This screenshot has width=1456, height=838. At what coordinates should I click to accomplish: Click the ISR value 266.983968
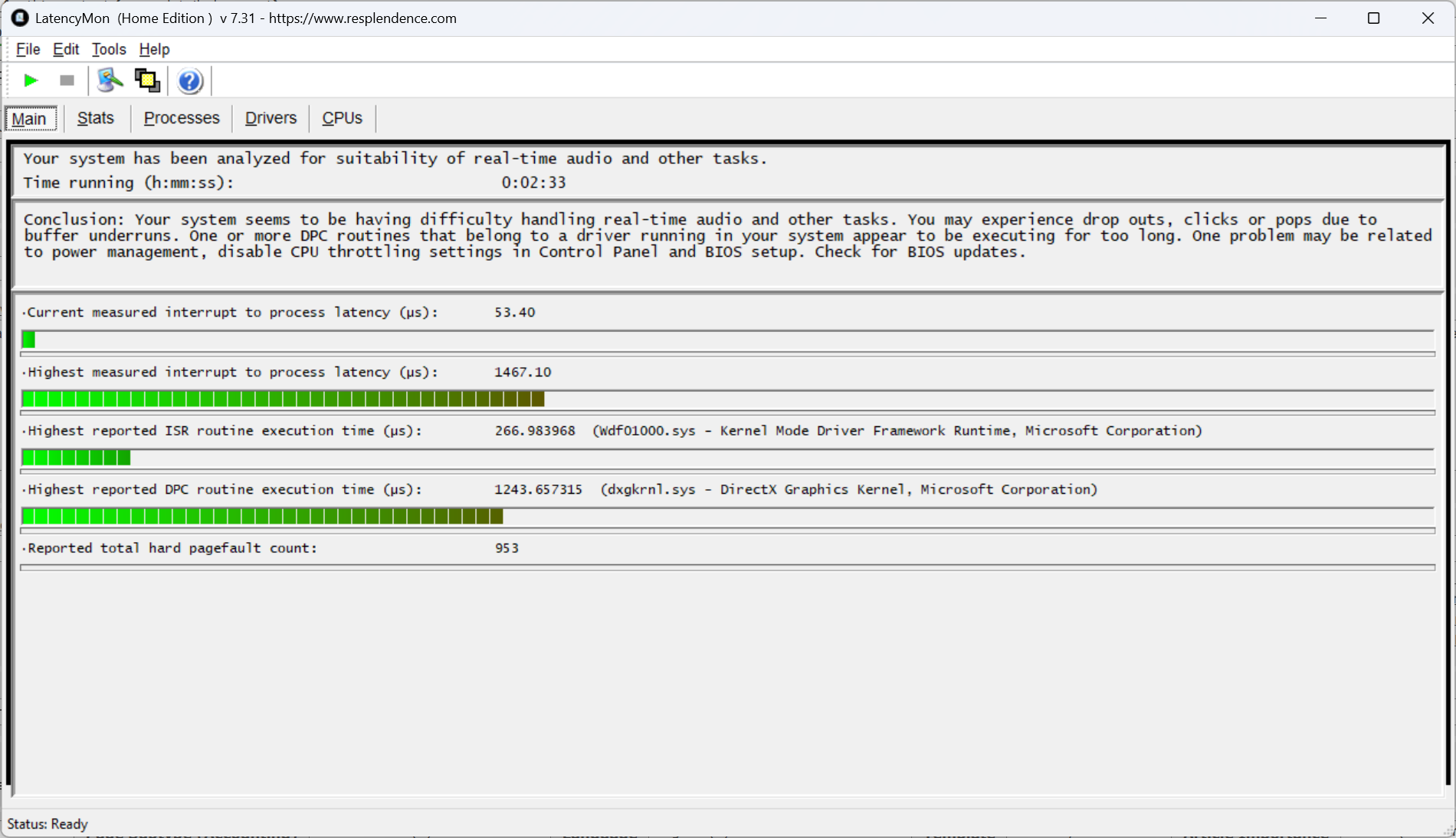click(535, 431)
